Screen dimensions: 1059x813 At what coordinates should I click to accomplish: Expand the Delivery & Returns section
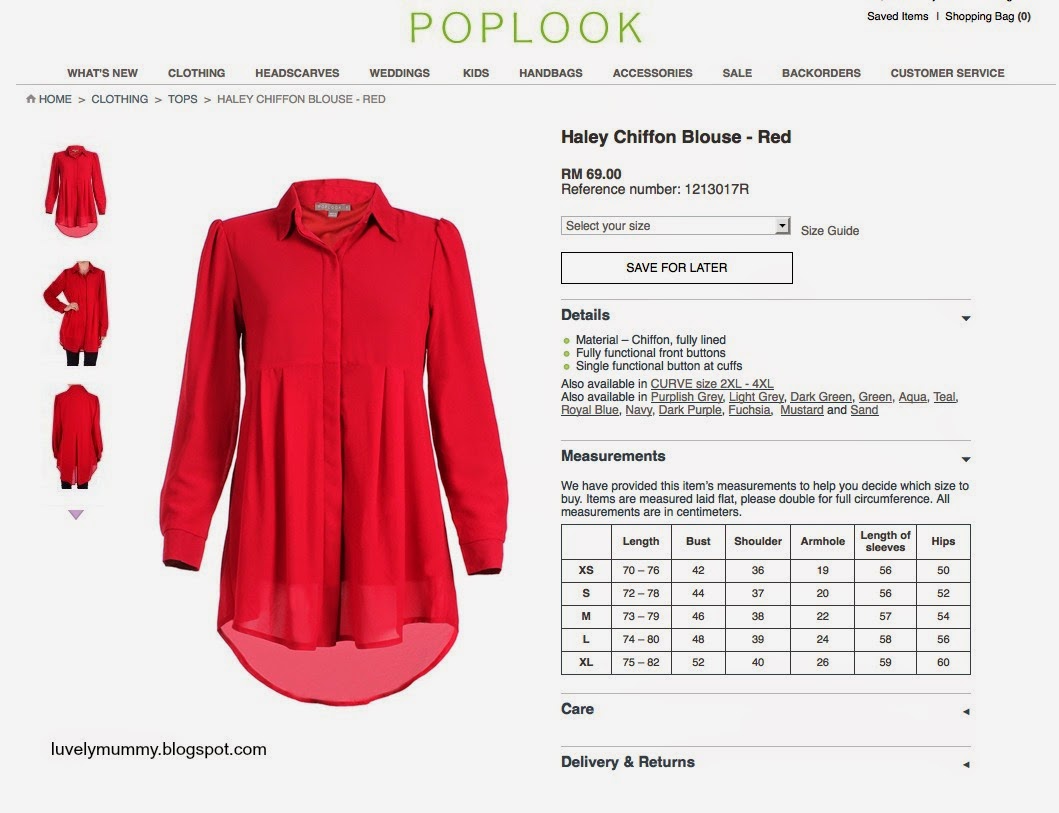click(x=966, y=764)
